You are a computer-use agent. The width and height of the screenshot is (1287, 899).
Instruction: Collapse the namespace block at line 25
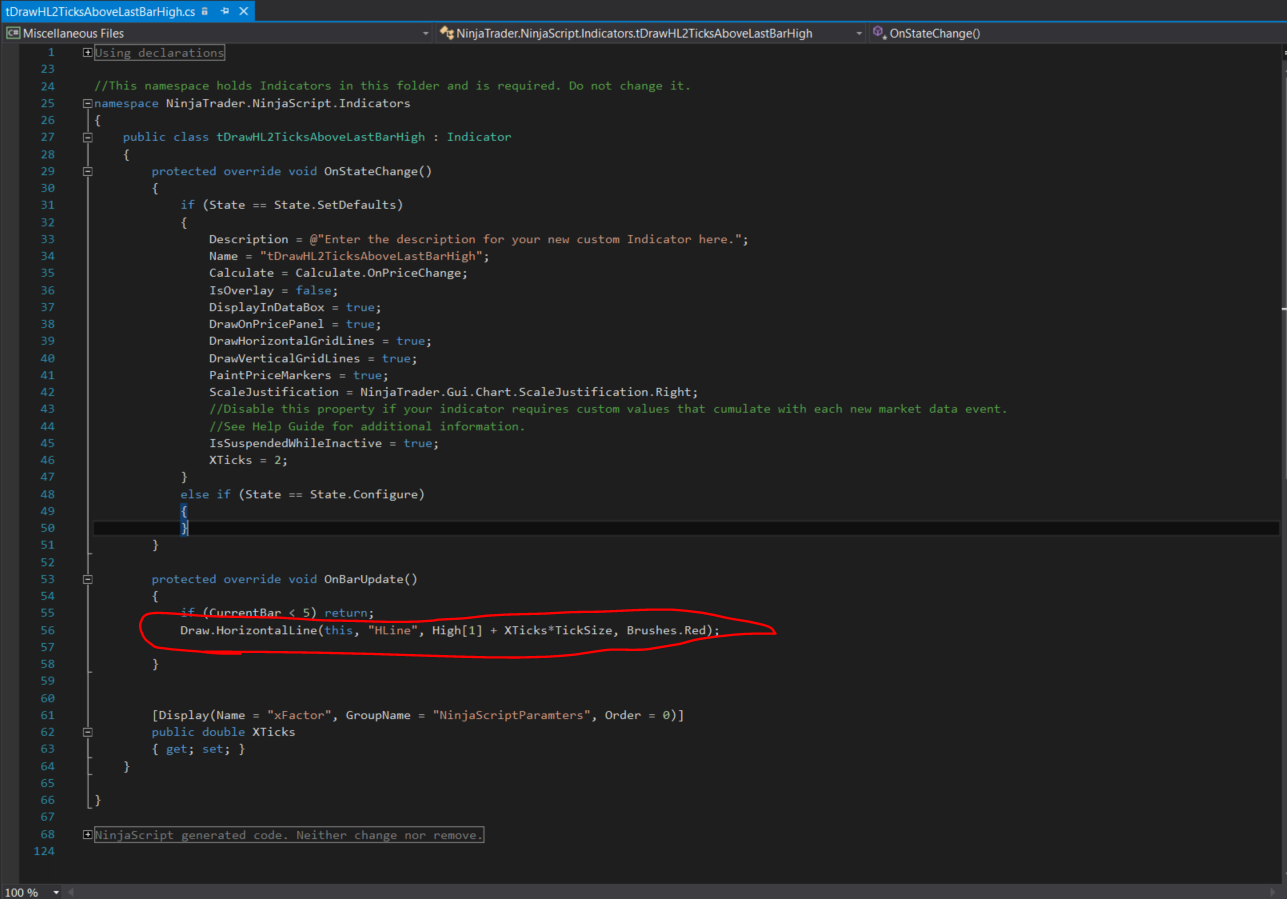click(x=88, y=103)
